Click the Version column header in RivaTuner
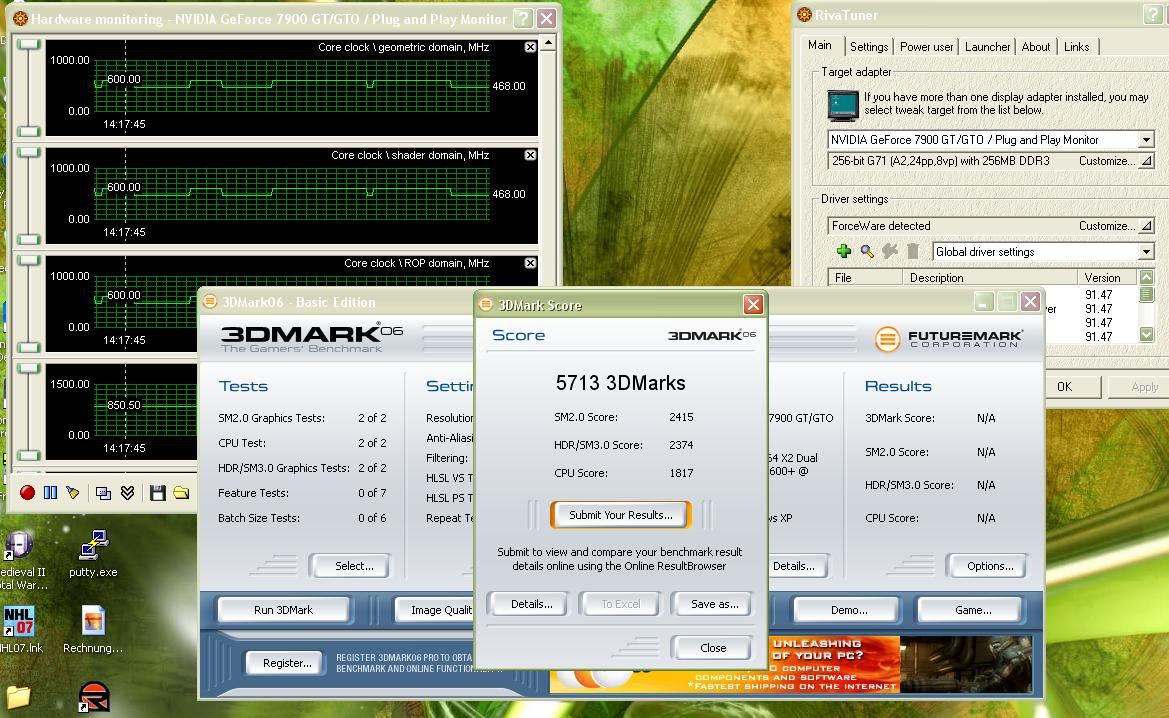The width and height of the screenshot is (1169, 718). pyautogui.click(x=1107, y=277)
